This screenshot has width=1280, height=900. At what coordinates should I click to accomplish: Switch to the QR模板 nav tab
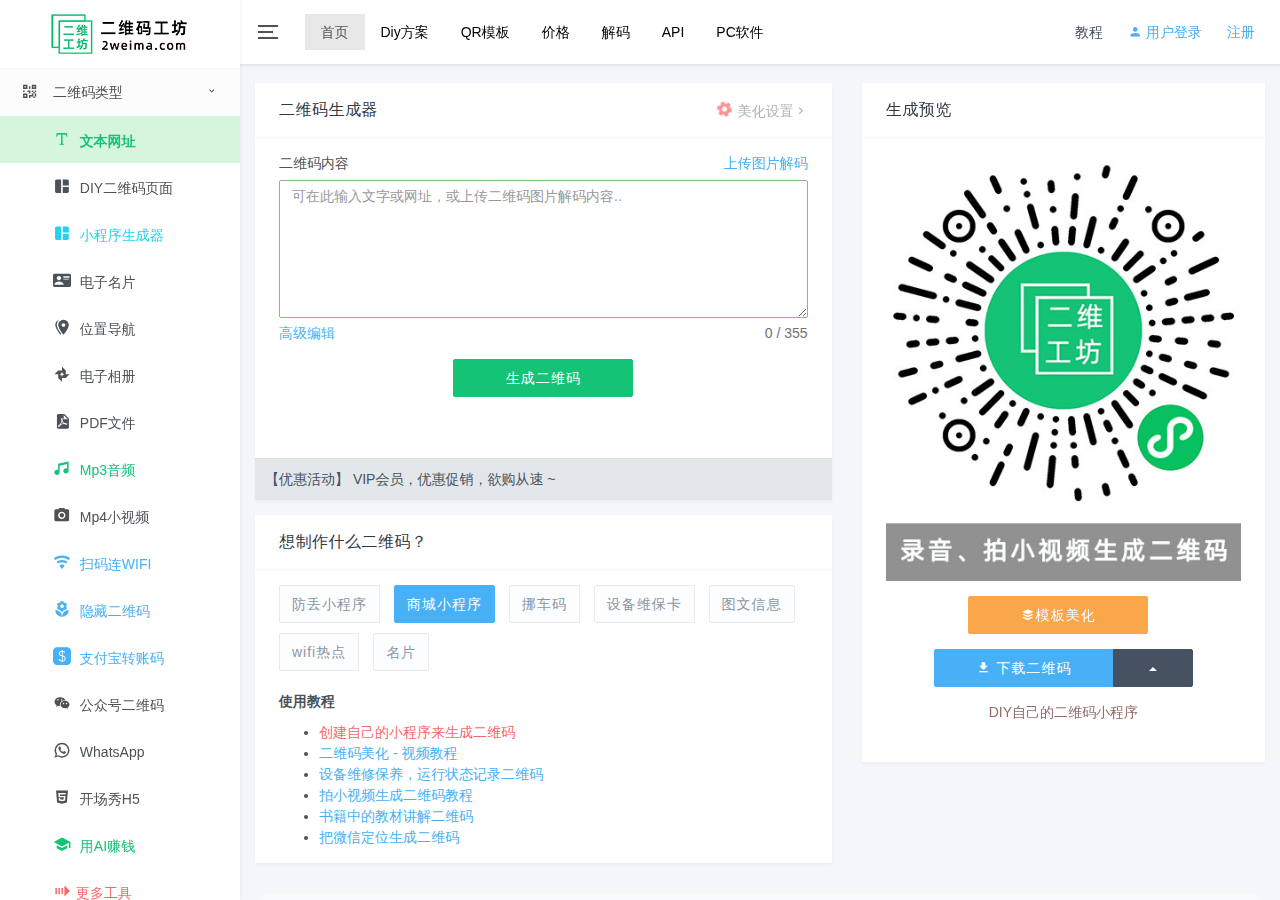pyautogui.click(x=485, y=32)
